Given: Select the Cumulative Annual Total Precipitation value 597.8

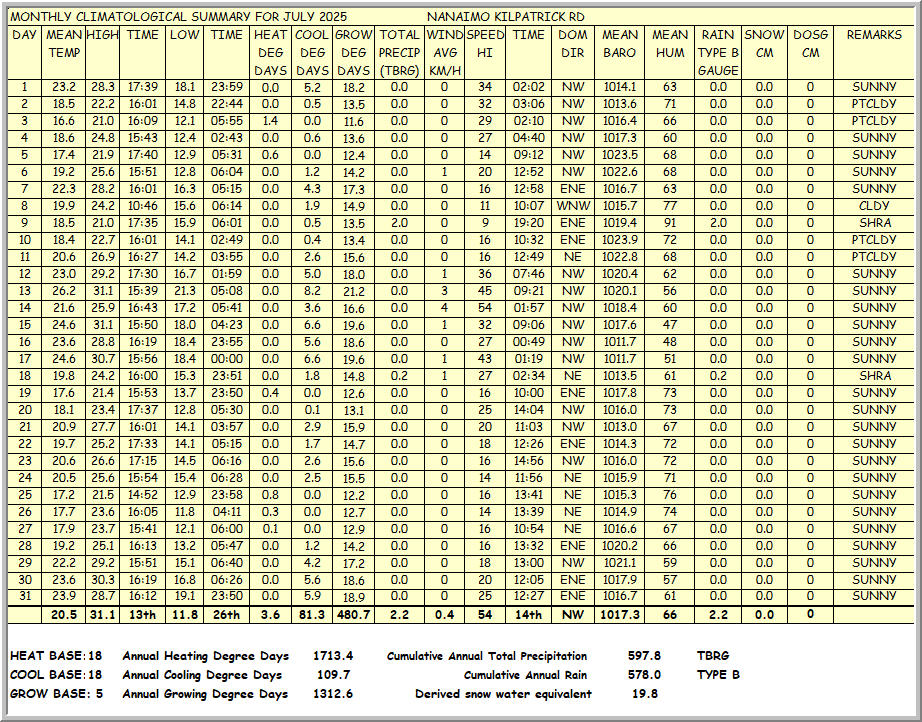Looking at the screenshot, I should [x=643, y=656].
